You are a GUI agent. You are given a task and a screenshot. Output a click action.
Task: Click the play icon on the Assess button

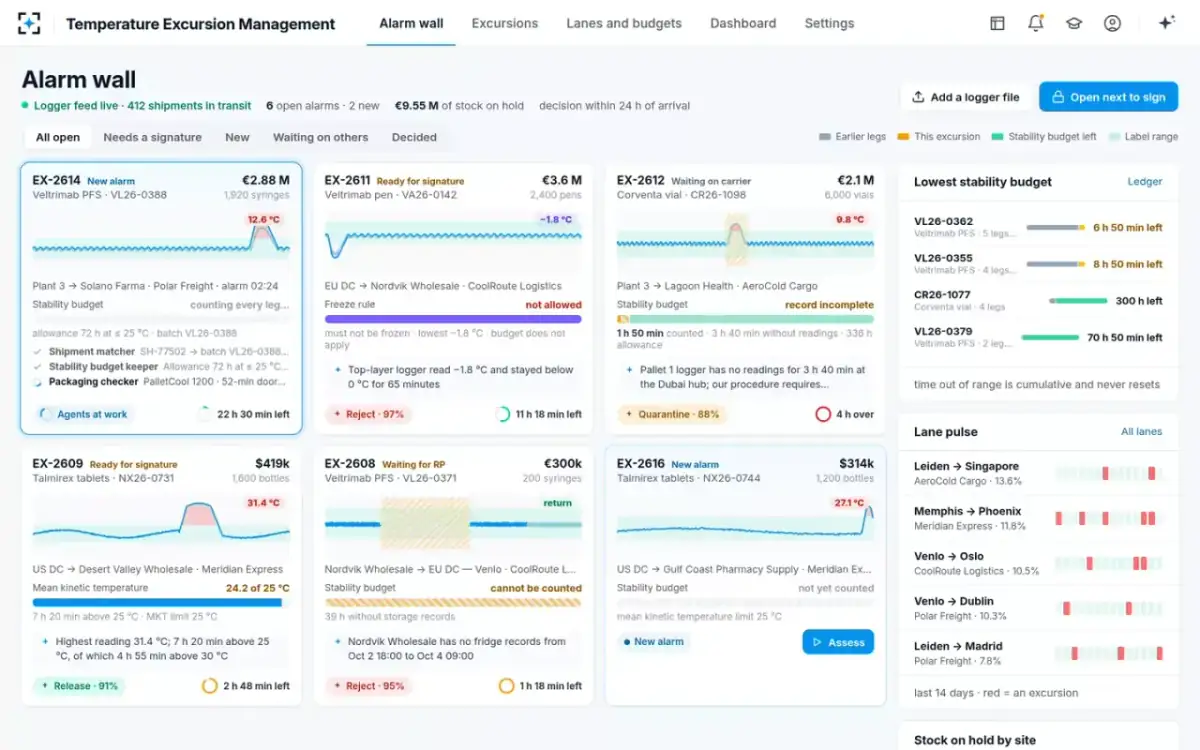(x=817, y=642)
